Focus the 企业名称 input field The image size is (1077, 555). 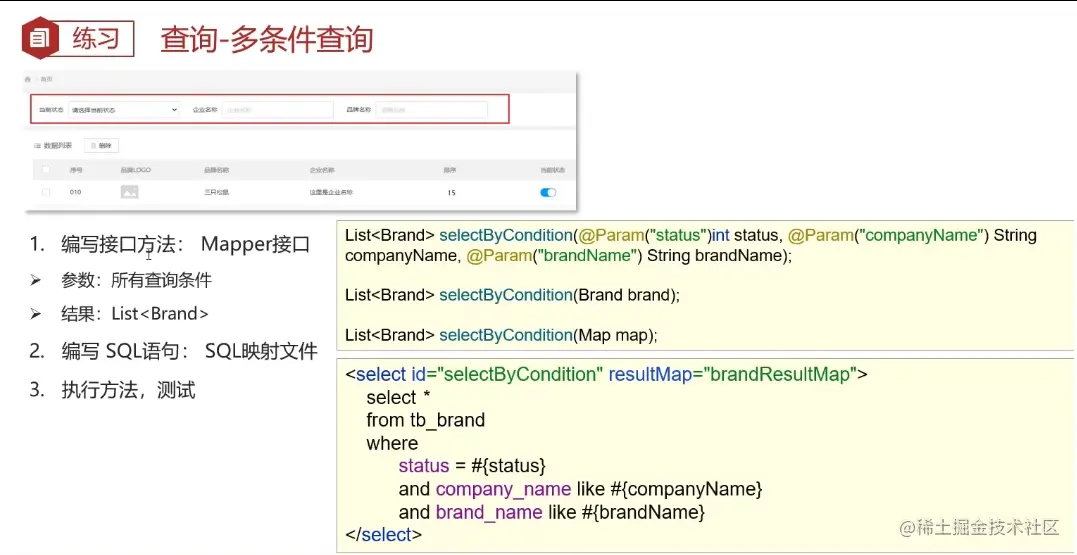tap(277, 110)
